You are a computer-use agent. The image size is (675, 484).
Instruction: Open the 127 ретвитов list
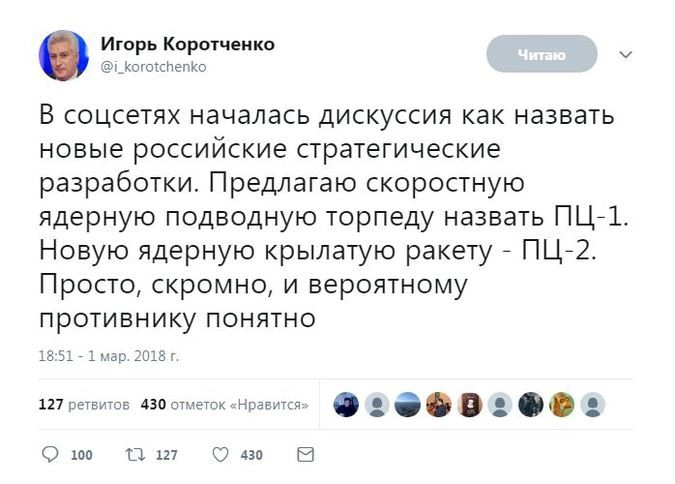click(x=83, y=405)
